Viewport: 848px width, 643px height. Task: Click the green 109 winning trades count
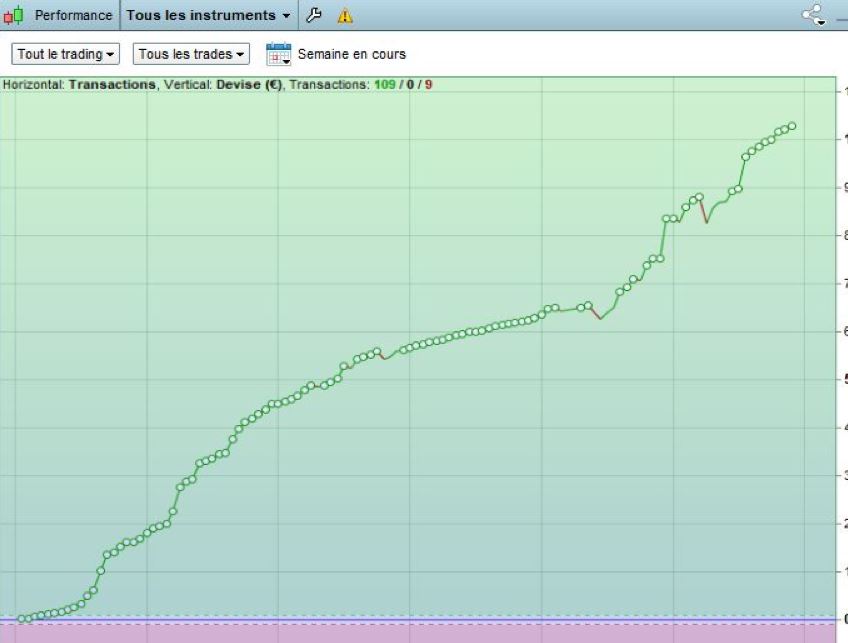click(385, 85)
